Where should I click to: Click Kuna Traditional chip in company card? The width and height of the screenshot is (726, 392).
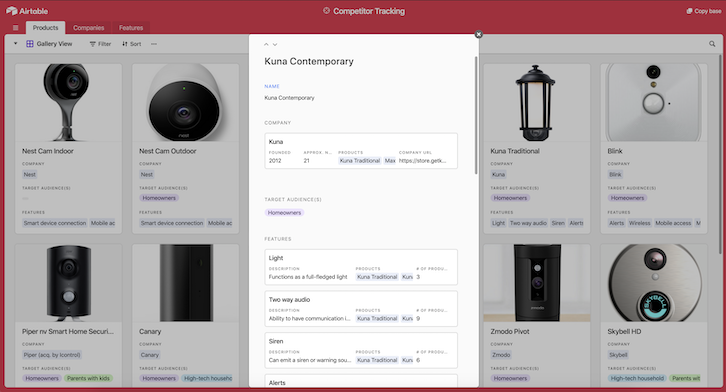pyautogui.click(x=360, y=161)
